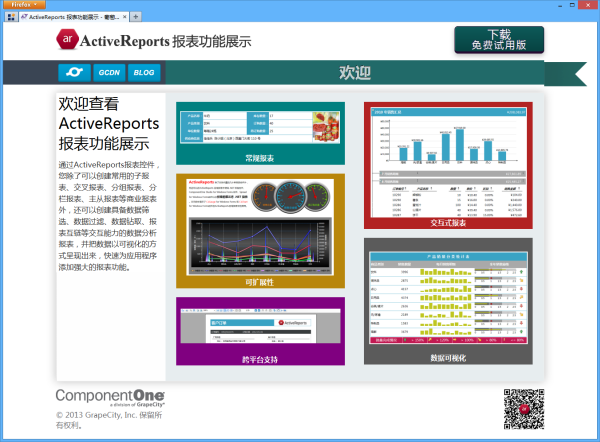Click the red ActiveReports ar logo
Screen dimensions: 600x442
67,39
